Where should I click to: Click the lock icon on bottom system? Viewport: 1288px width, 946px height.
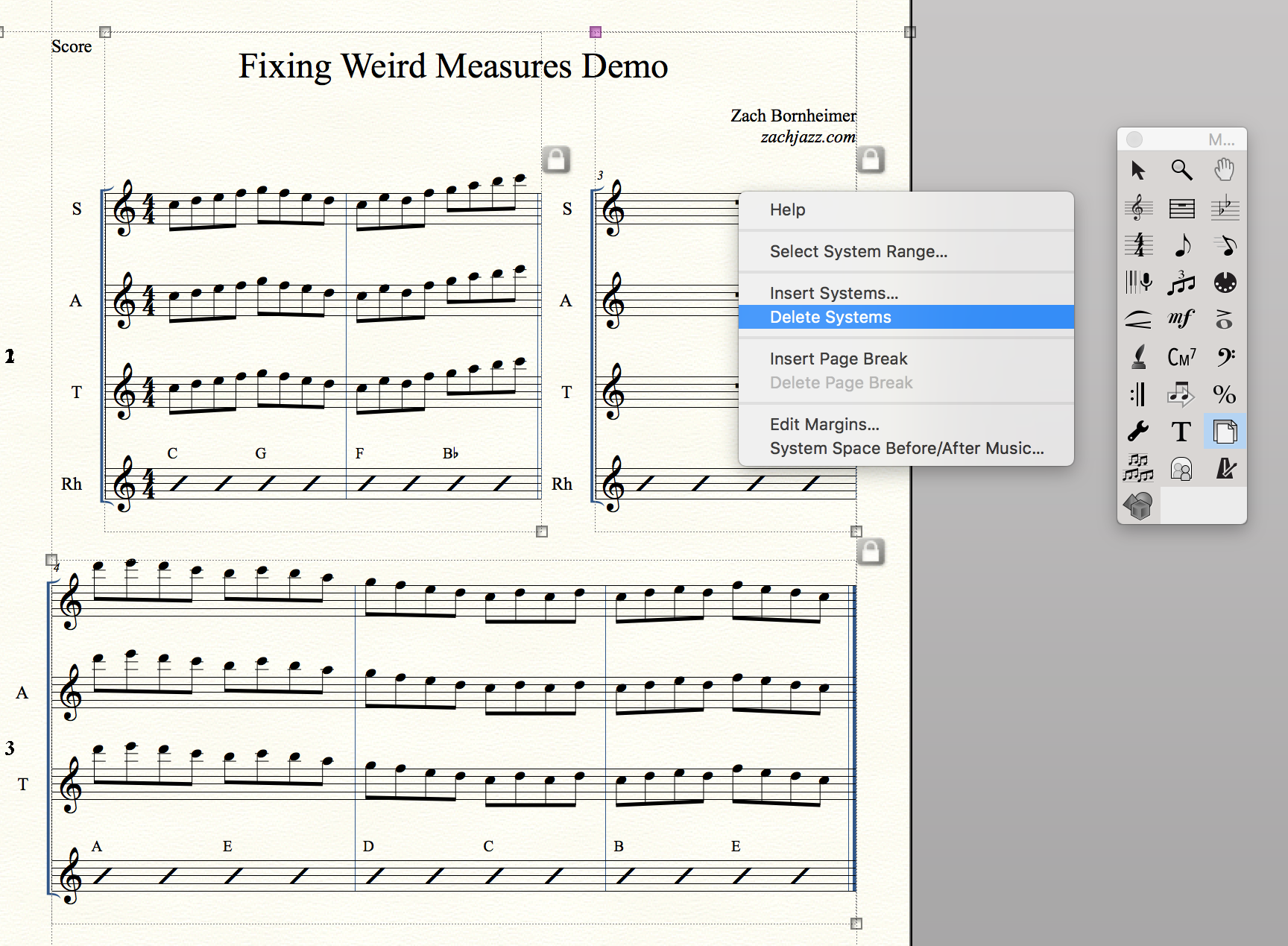point(871,552)
